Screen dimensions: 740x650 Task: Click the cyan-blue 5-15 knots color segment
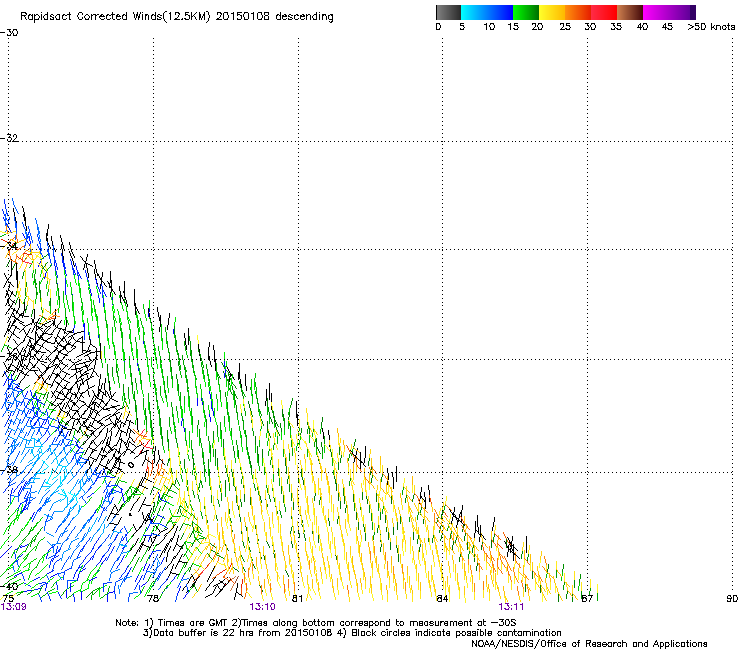pos(487,12)
